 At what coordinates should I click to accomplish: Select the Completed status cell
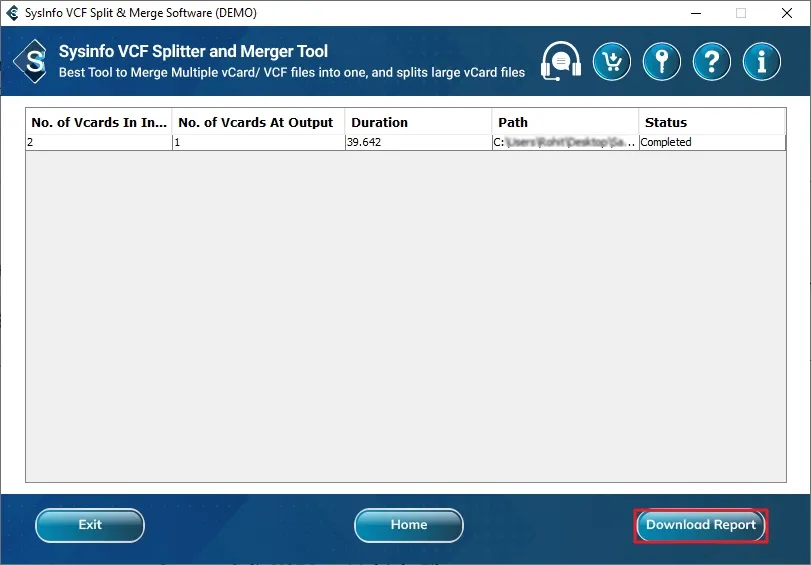coord(712,142)
